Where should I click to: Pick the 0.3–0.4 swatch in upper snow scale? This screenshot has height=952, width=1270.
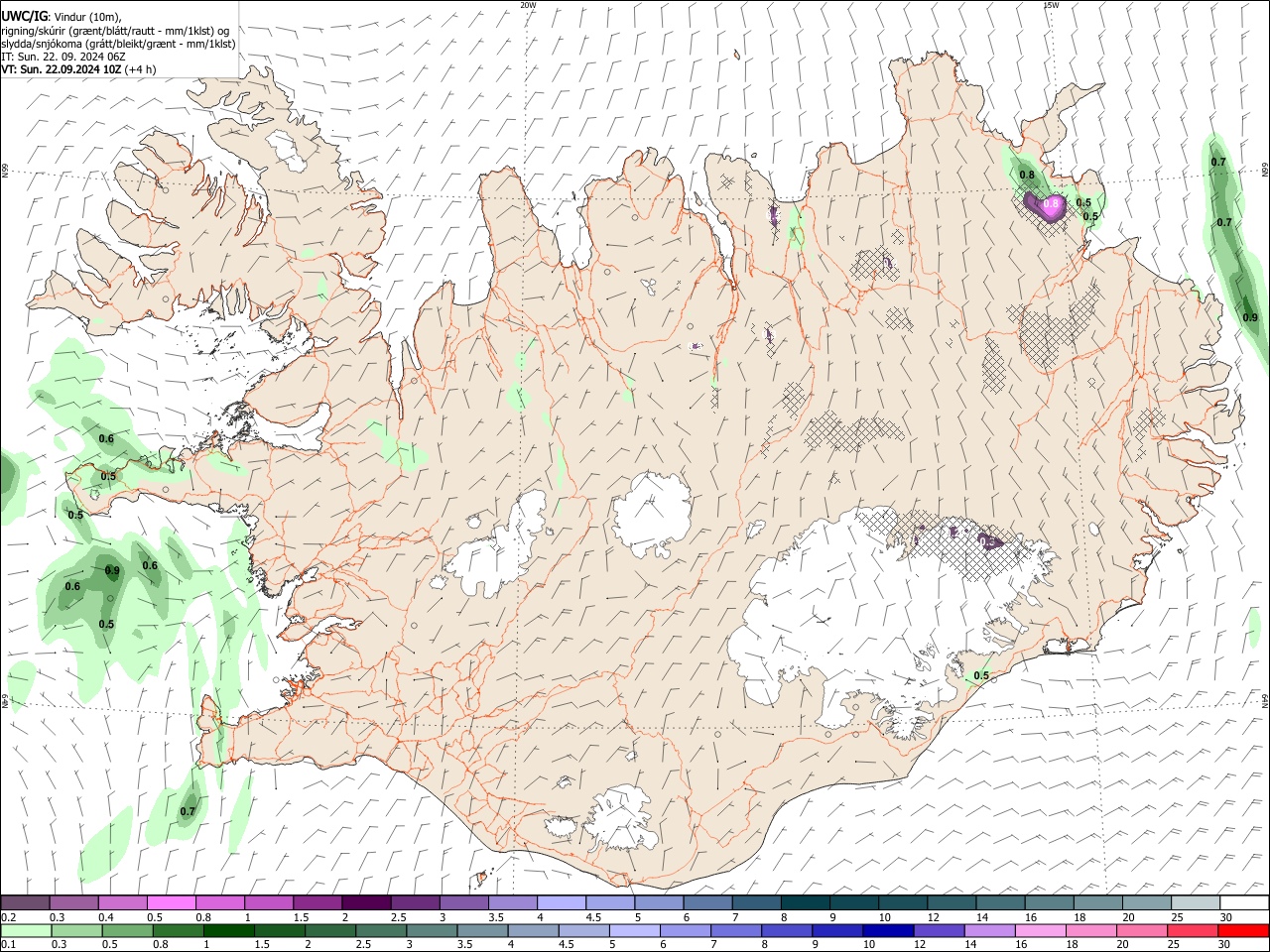click(x=73, y=903)
